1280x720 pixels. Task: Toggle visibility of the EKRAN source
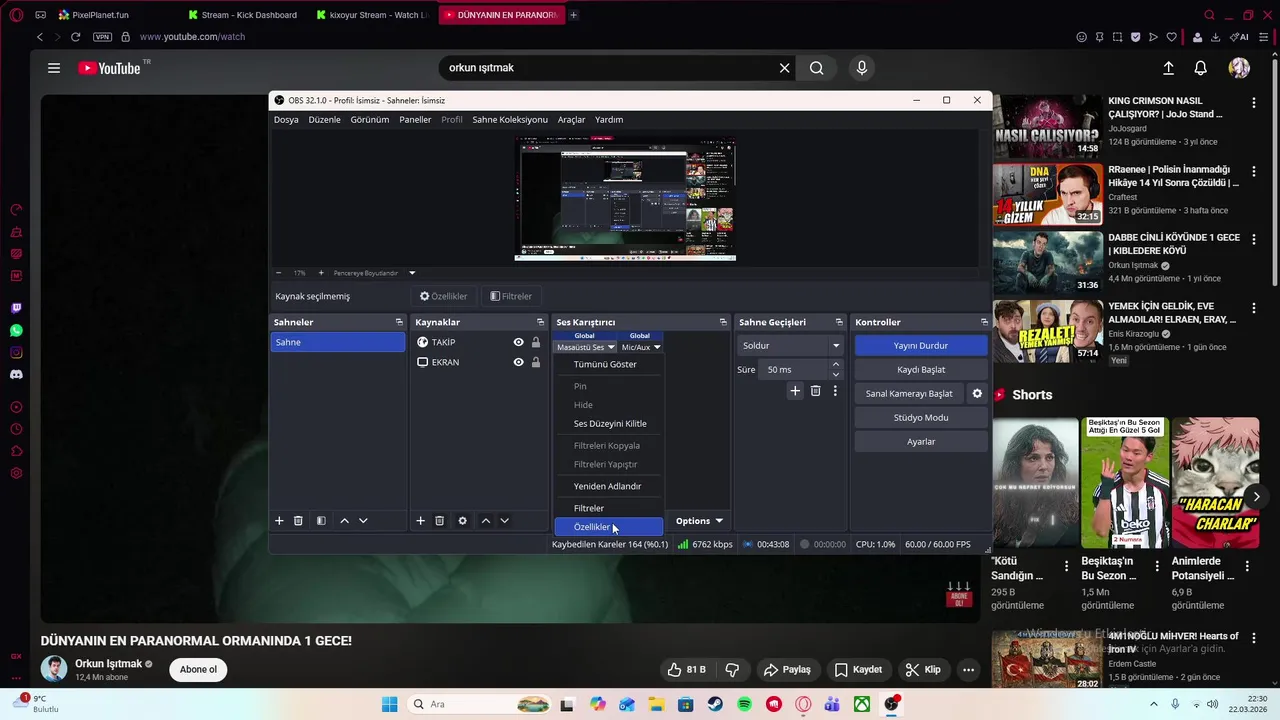[x=518, y=362]
